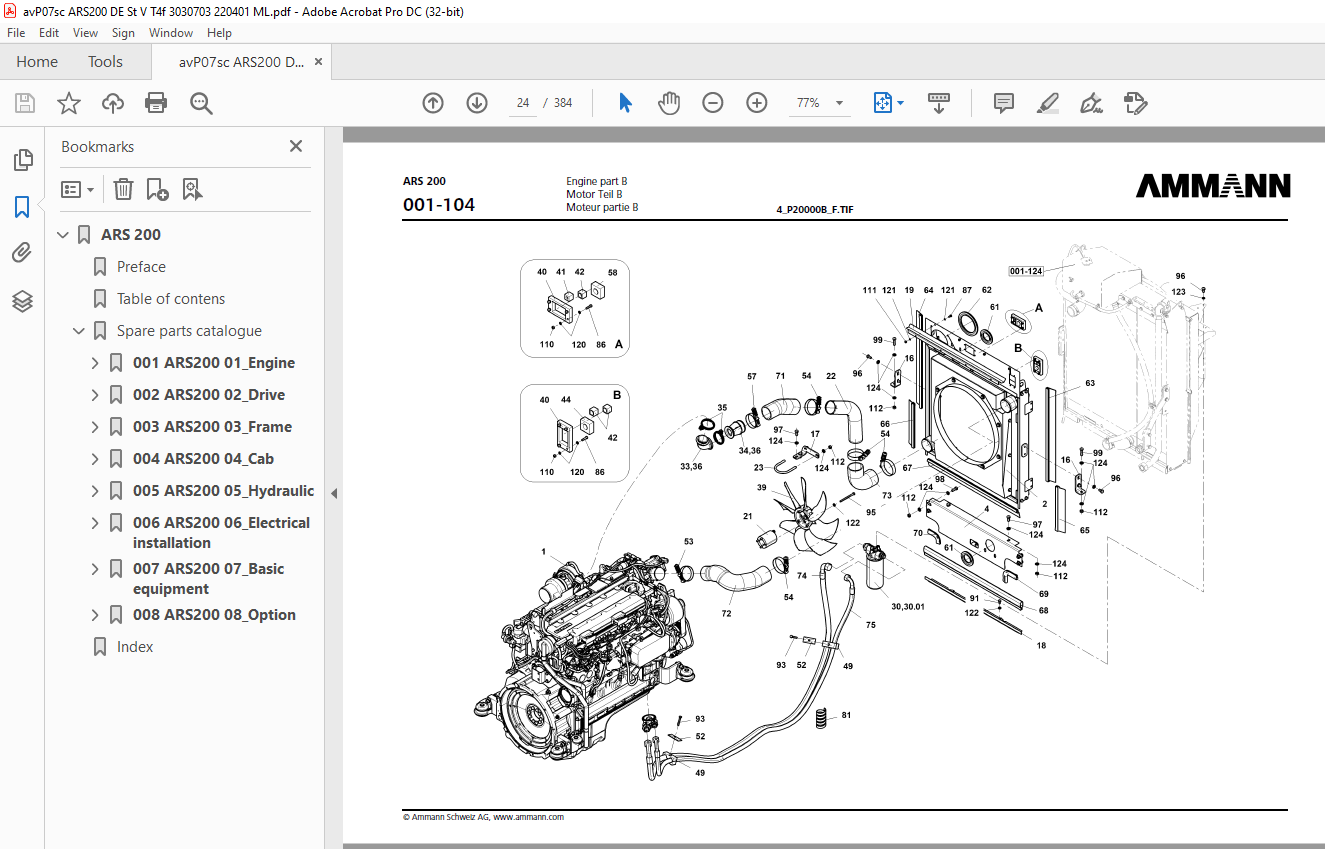Screen dimensions: 1325x849
Task: Switch to the Home tab
Action: click(37, 62)
